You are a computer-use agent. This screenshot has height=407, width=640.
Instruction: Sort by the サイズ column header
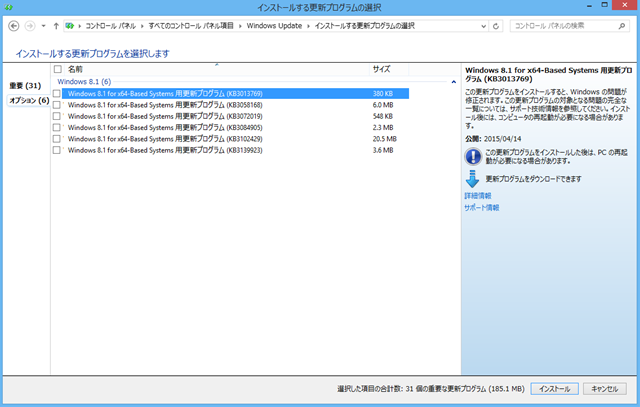click(389, 69)
